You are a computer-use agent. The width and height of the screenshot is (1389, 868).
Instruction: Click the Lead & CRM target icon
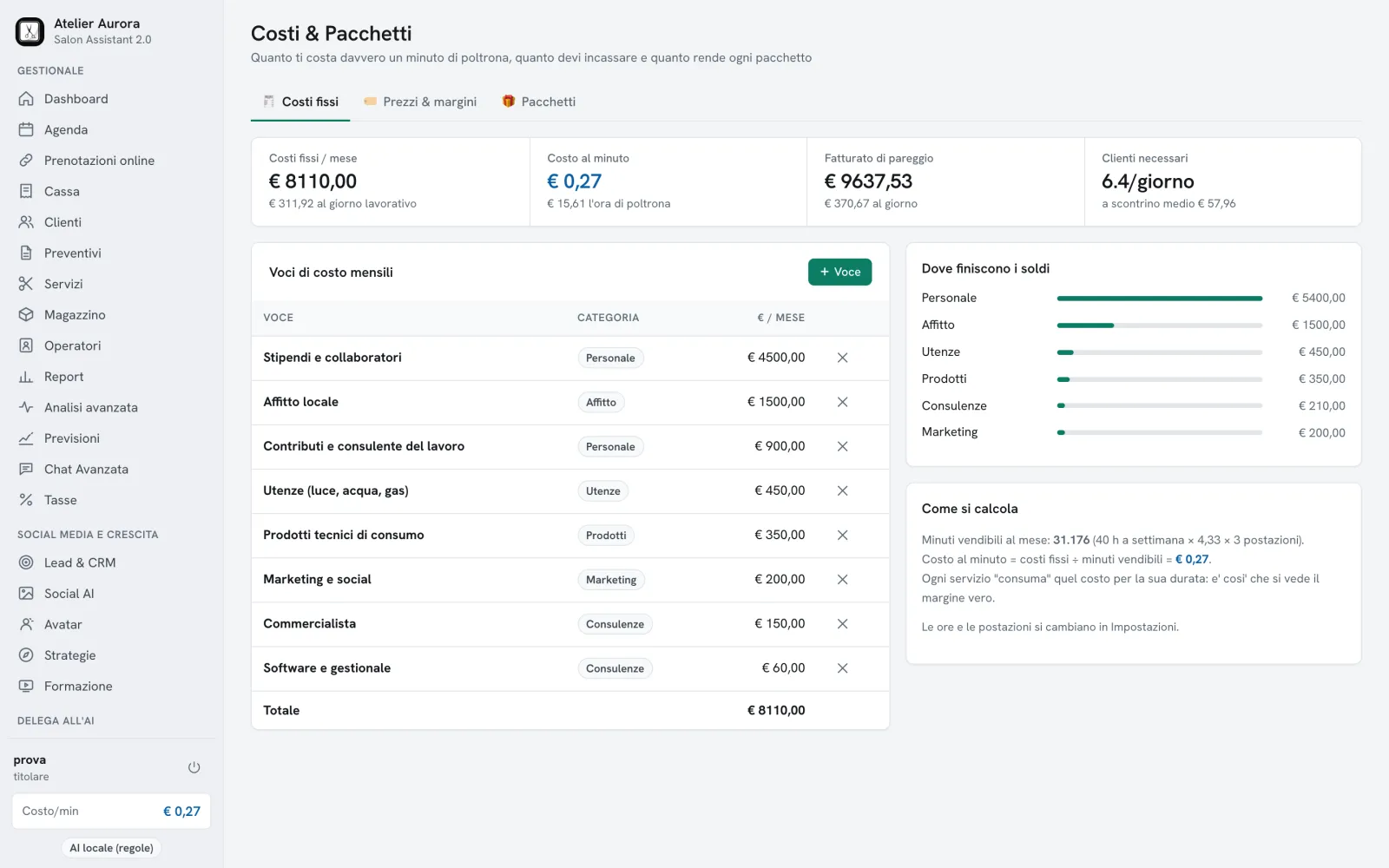pos(26,562)
